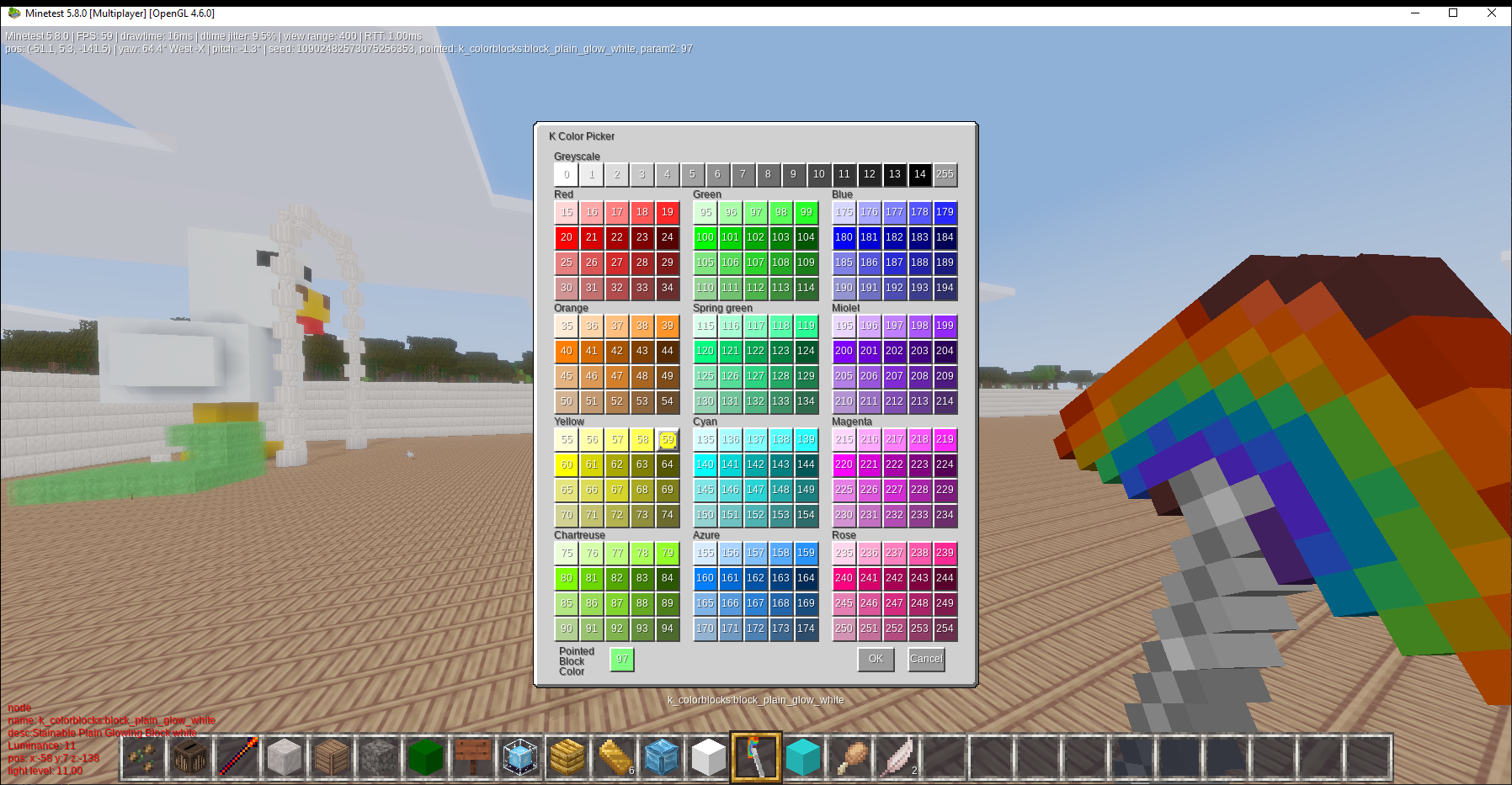Screen dimensions: 1512x785
Task: Choose cyan swatch 140
Action: (x=705, y=464)
